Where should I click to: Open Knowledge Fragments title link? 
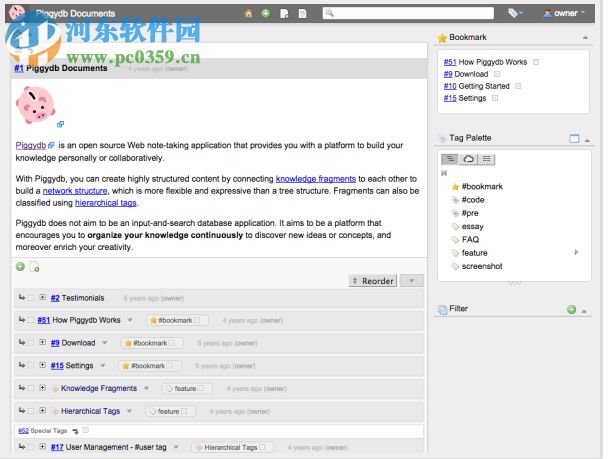click(99, 388)
